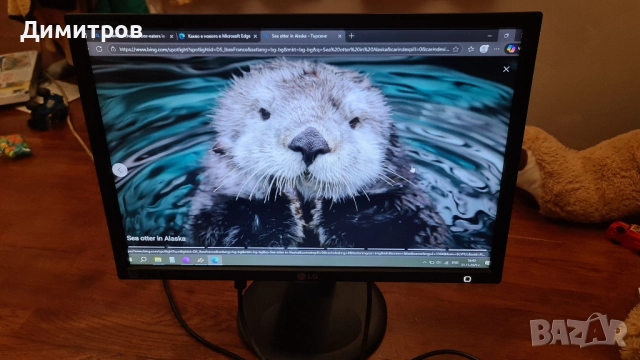The image size is (640, 360).
Task: Click the Sea otter in Alaska caption
Action: coord(156,238)
